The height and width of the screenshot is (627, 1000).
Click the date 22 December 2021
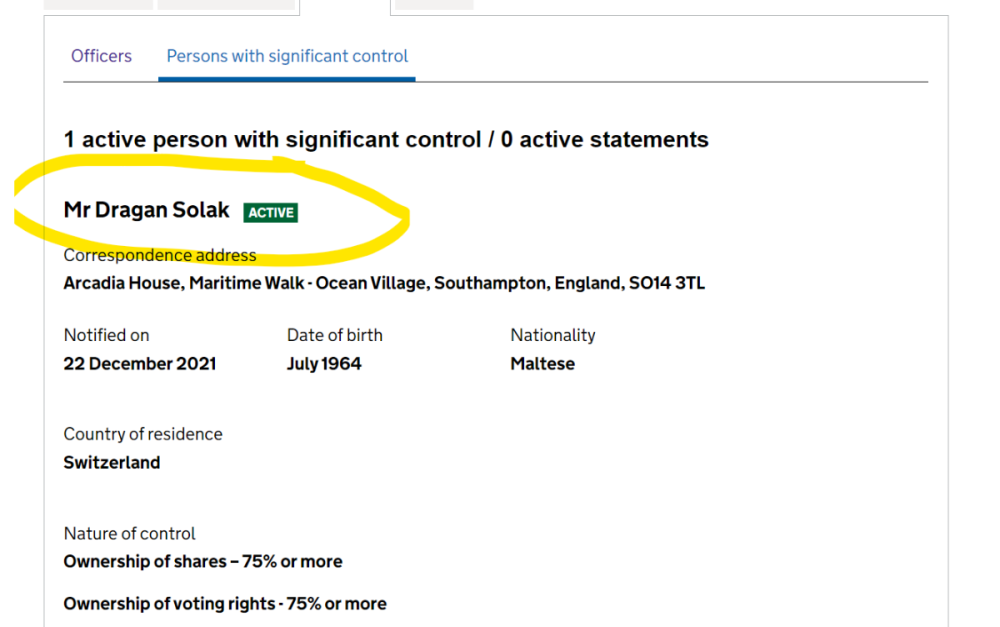[x=139, y=364]
